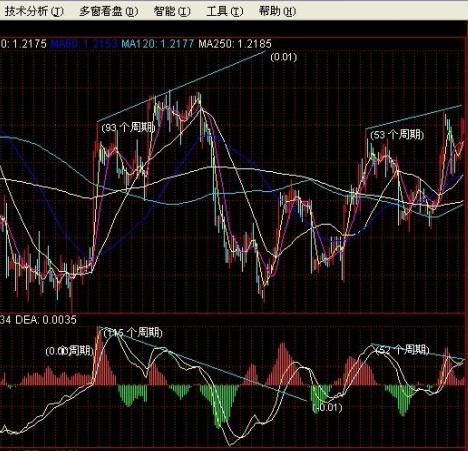Select the (52 个周期) MACD annotation
This screenshot has width=468, height=451.
[402, 350]
